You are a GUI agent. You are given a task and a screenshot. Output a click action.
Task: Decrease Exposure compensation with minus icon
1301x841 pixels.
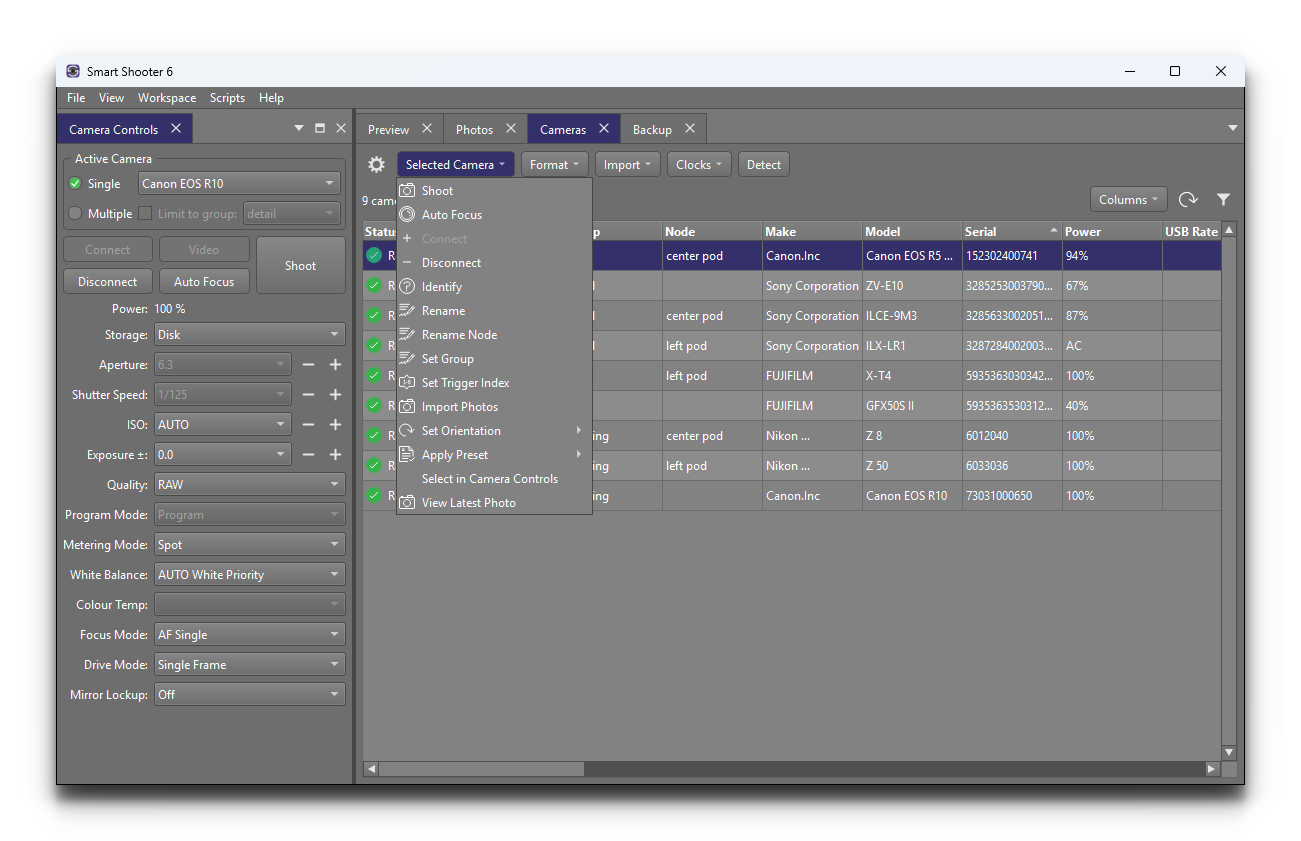309,455
